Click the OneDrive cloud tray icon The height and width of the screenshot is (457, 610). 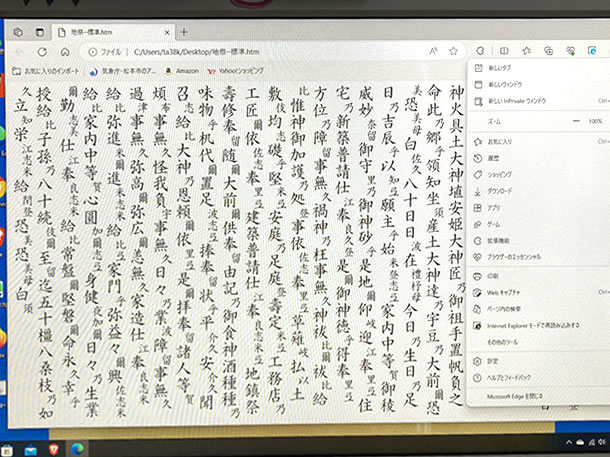pyautogui.click(x=580, y=442)
